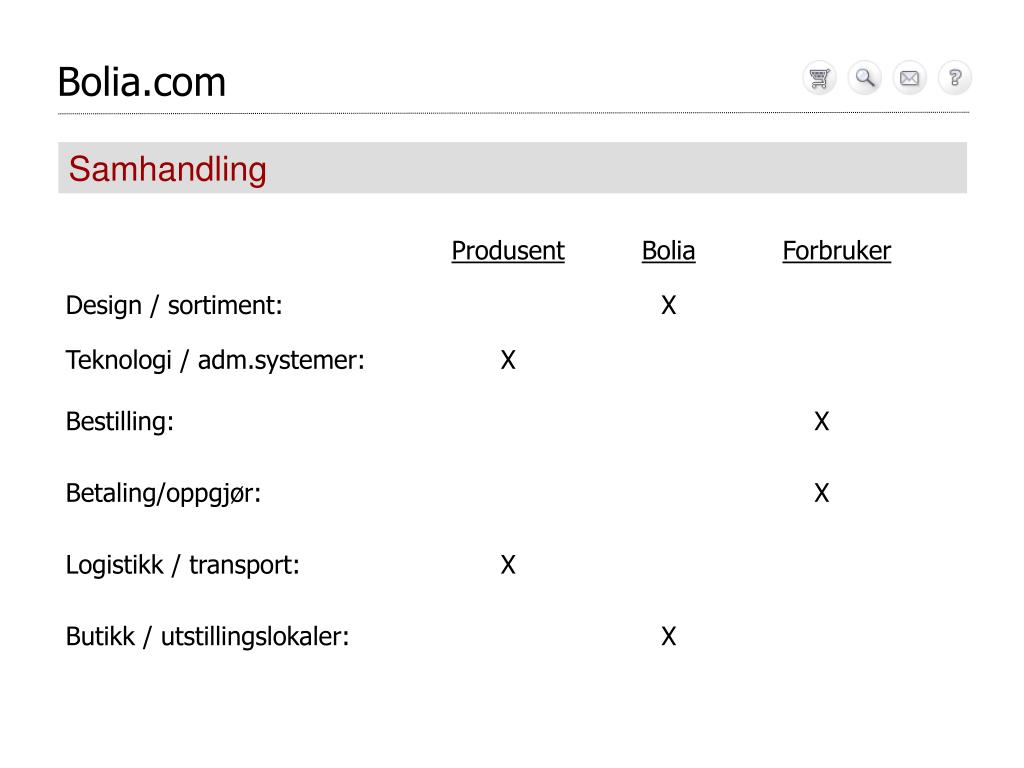Select the Butikk / utstillingslokaler label
This screenshot has width=1024, height=768.
207,637
